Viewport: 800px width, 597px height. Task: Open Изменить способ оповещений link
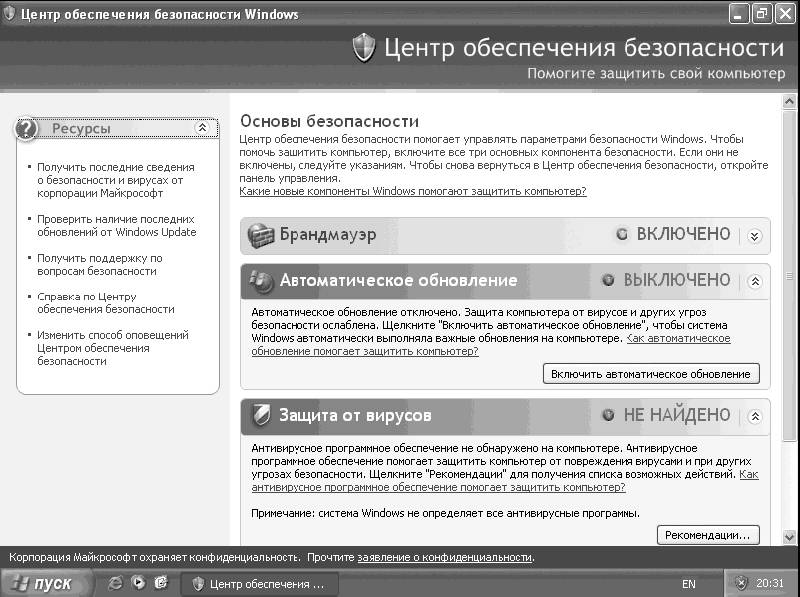click(113, 348)
